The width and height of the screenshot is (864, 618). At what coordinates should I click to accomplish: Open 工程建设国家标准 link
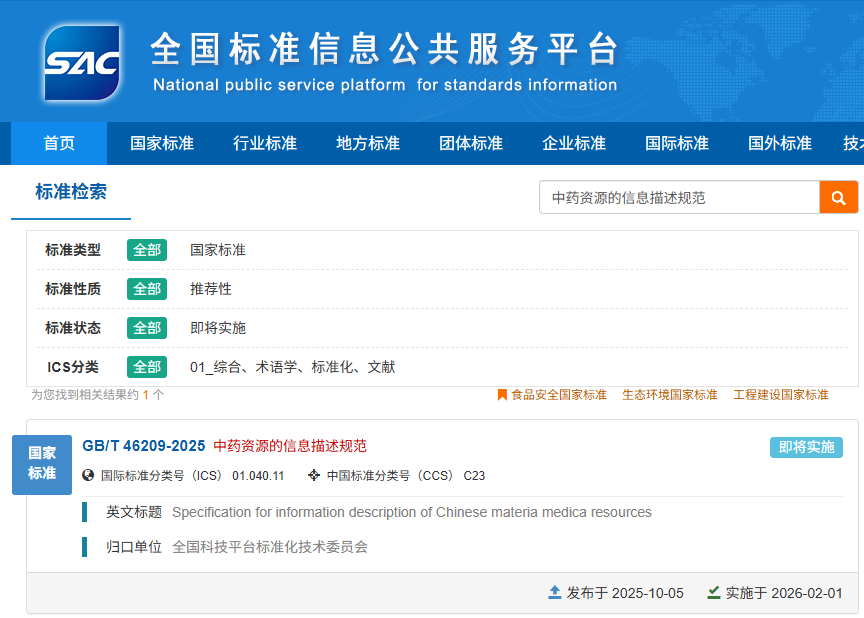click(x=780, y=394)
